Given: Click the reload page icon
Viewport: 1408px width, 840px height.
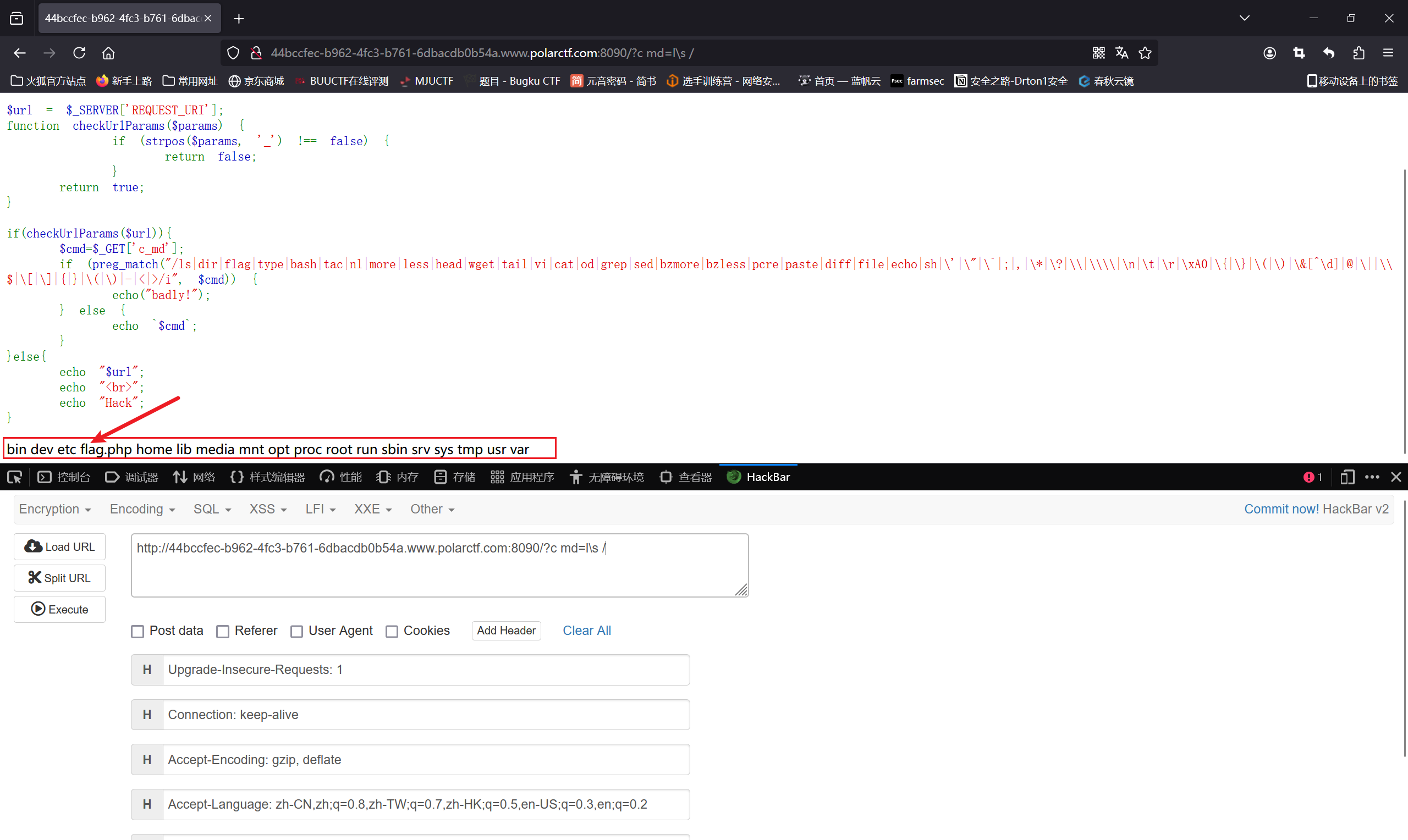Looking at the screenshot, I should [79, 53].
